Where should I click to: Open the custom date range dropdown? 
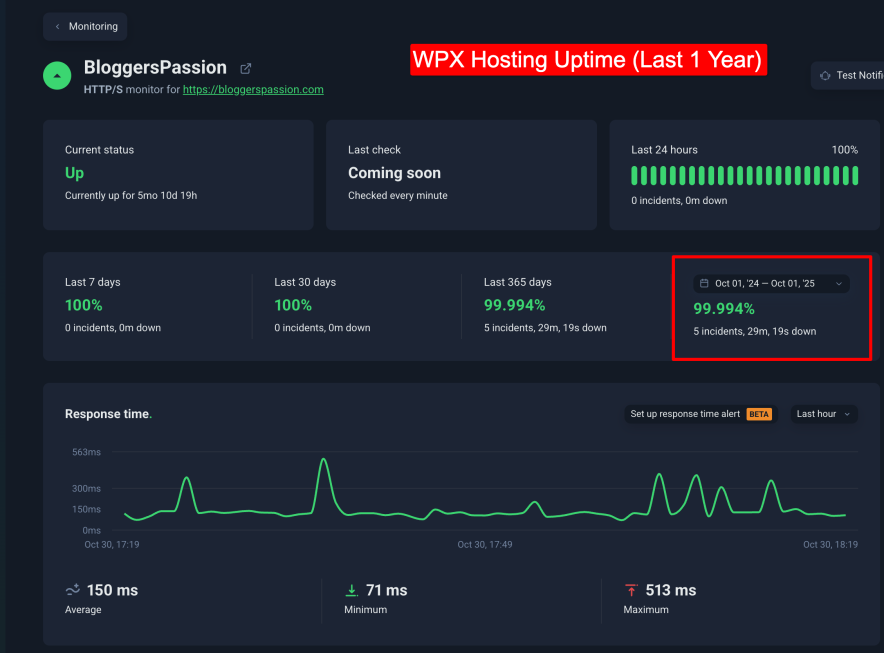[x=771, y=283]
